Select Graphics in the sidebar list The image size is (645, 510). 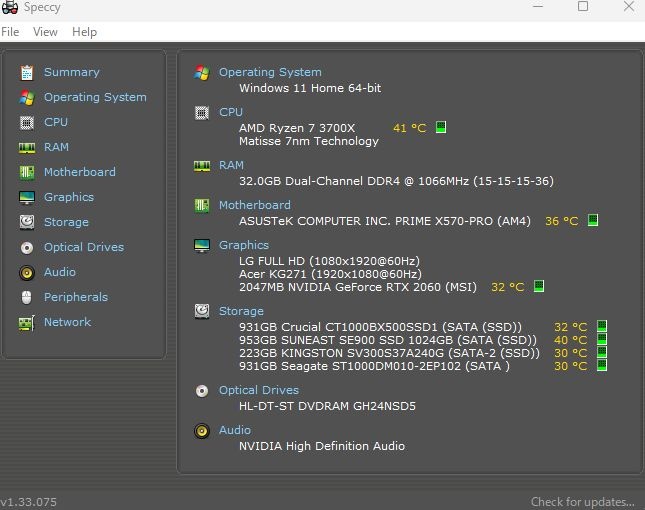coord(69,197)
